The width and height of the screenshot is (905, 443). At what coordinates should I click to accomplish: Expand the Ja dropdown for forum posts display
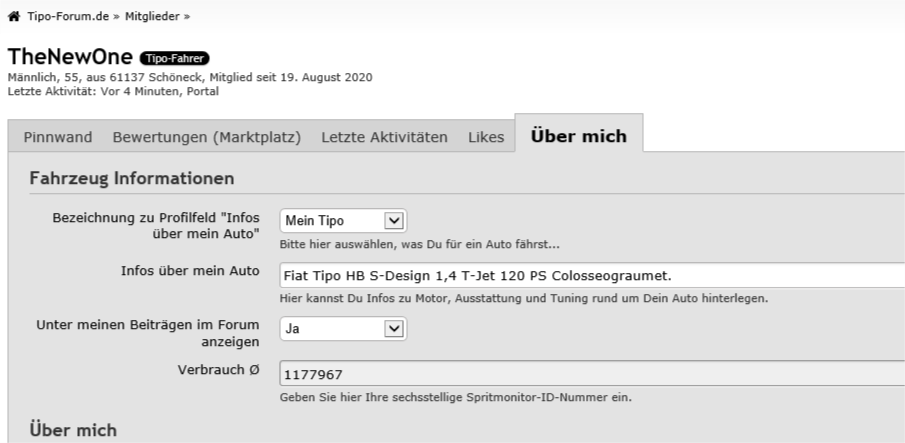[x=343, y=327]
